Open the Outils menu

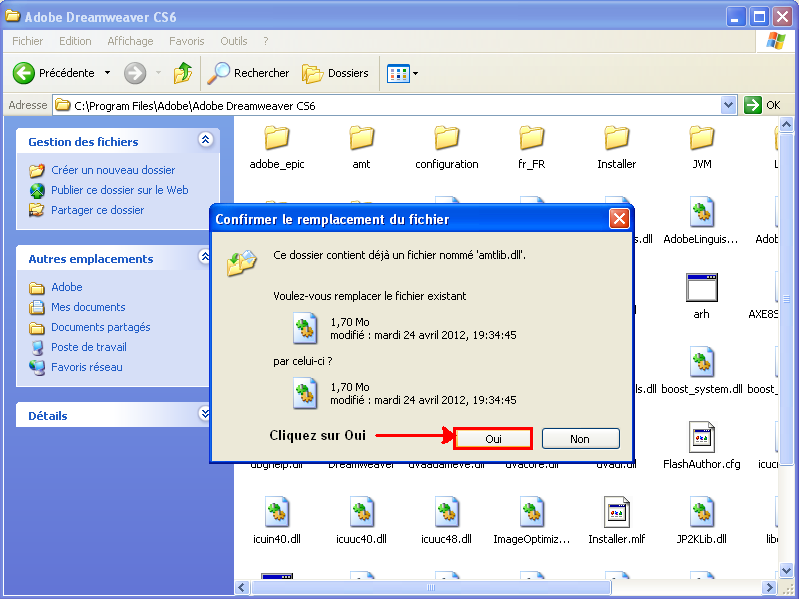click(233, 41)
